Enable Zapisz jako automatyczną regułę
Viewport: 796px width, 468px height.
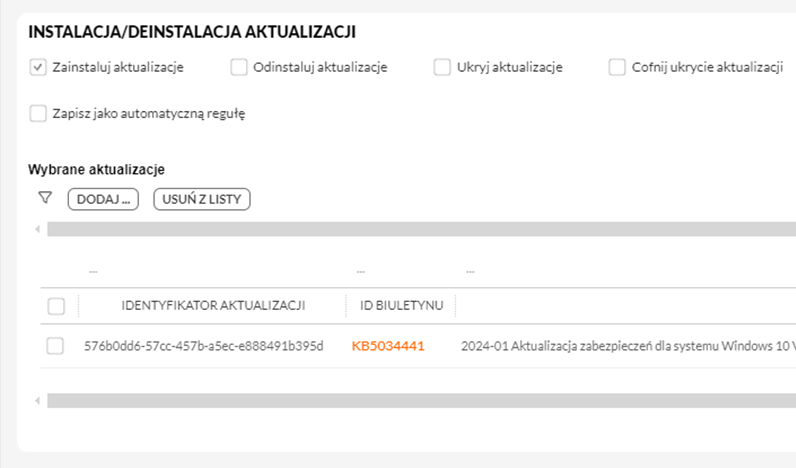tap(38, 113)
